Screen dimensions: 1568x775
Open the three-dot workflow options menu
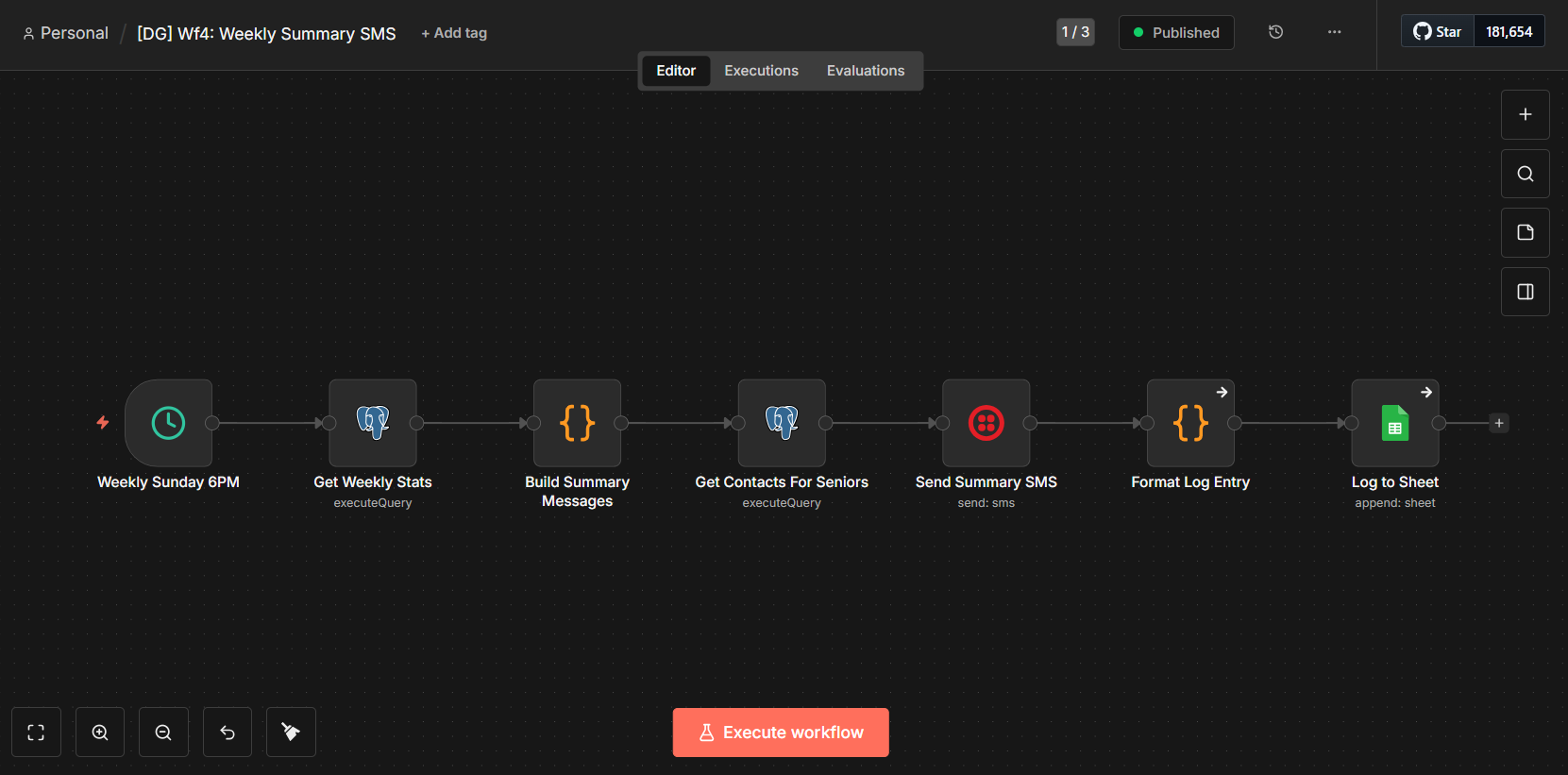pos(1334,32)
